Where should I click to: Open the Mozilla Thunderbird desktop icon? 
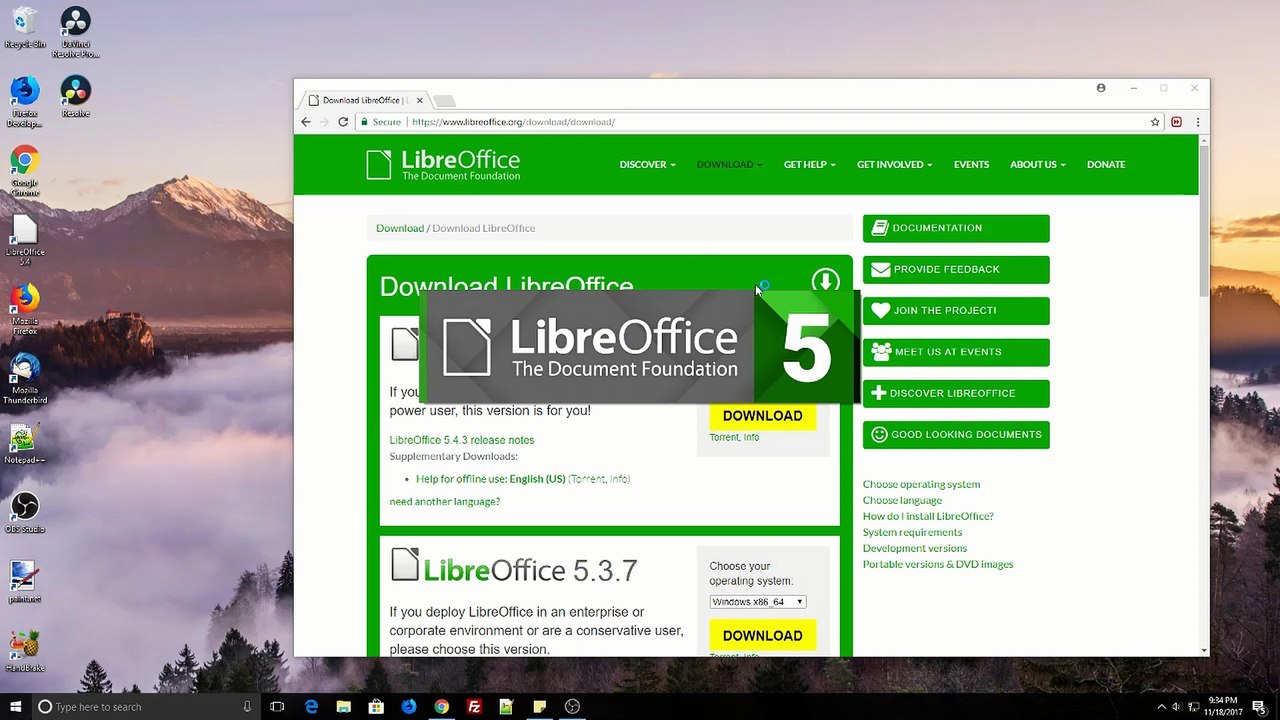tap(25, 379)
